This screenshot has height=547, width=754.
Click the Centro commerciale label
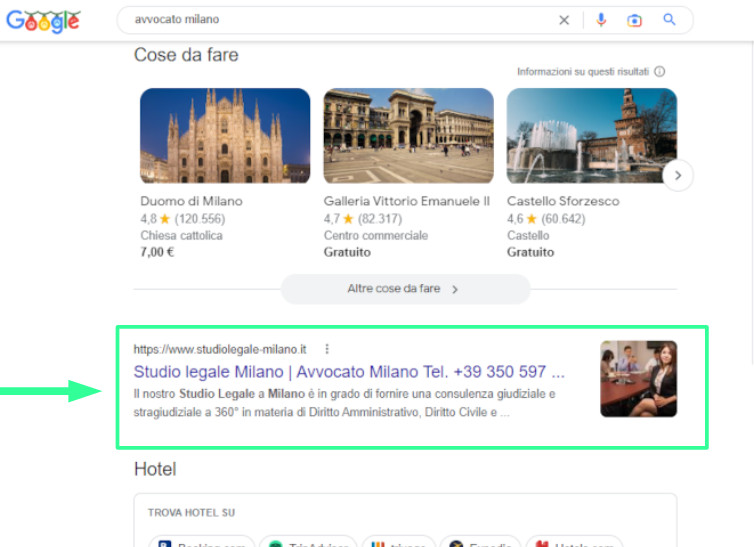coord(376,236)
